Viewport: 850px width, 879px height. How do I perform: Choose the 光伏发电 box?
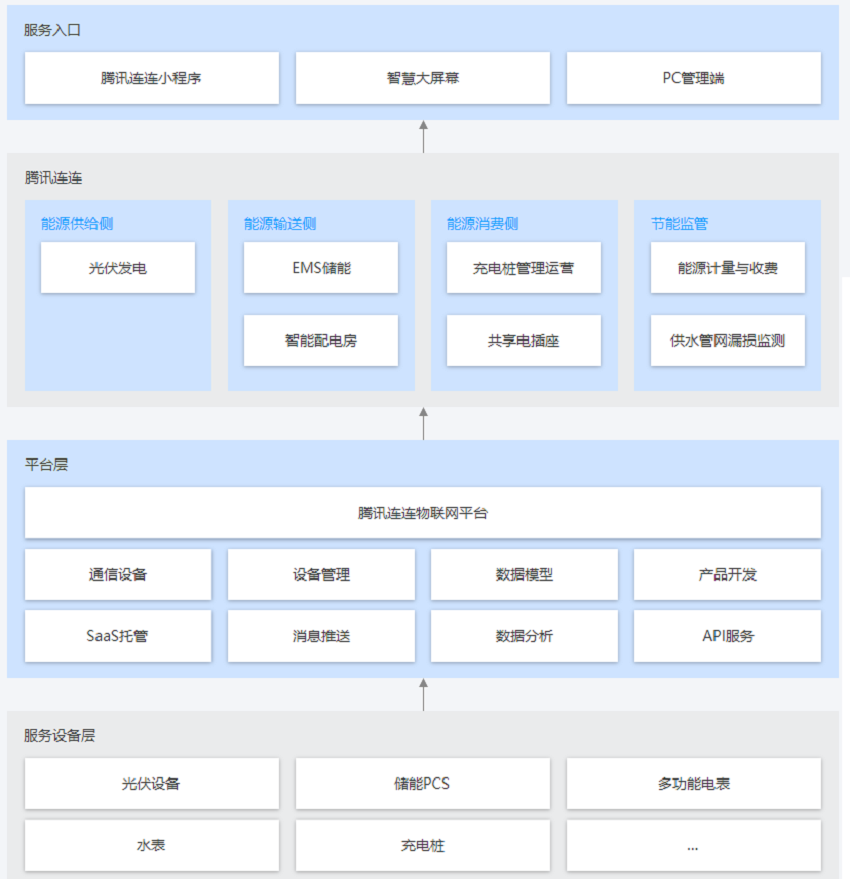pyautogui.click(x=118, y=267)
